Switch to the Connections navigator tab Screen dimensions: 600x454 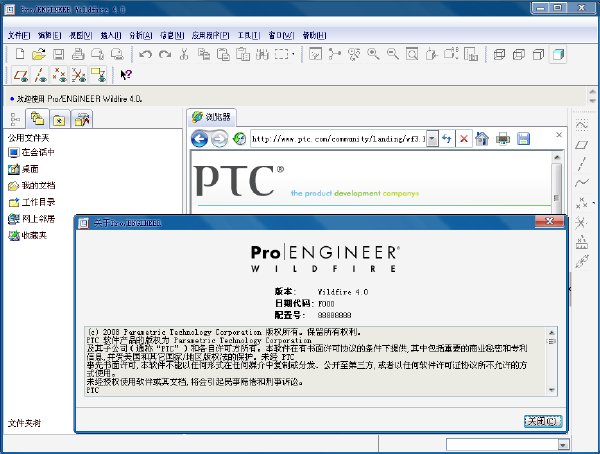82,120
